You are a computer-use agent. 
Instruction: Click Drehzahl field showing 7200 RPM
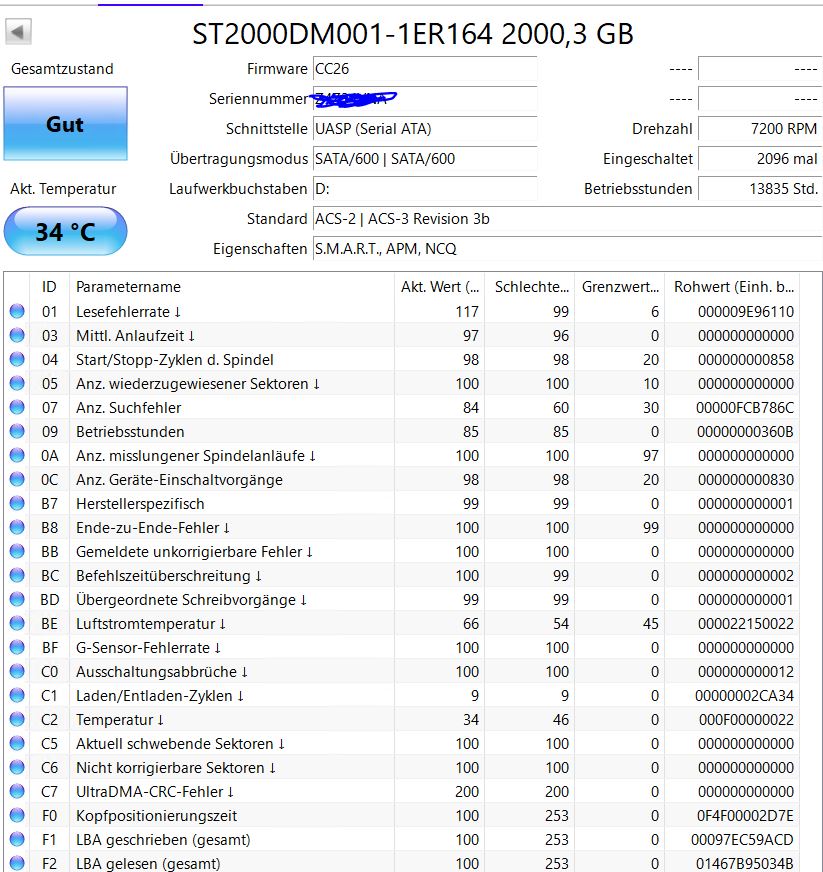point(760,128)
